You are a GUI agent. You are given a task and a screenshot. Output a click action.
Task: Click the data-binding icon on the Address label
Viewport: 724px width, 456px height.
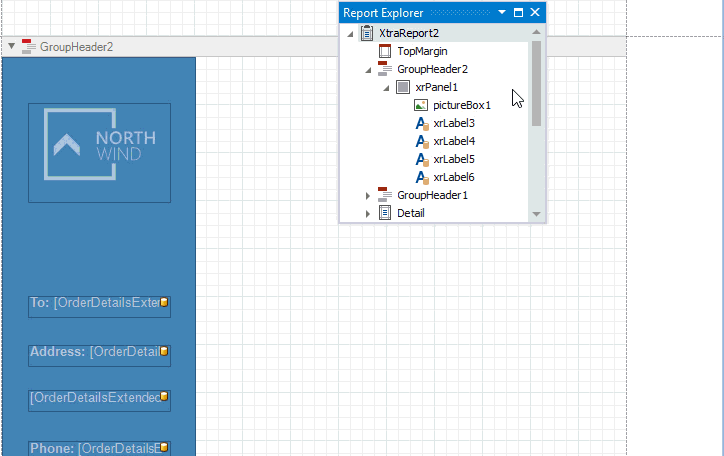pyautogui.click(x=164, y=351)
